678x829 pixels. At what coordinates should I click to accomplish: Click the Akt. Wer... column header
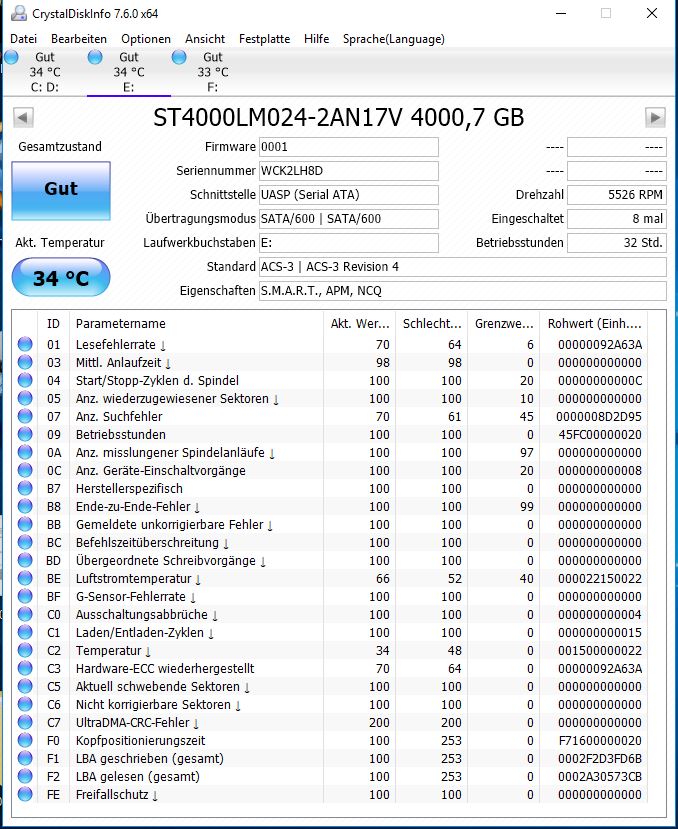click(360, 324)
